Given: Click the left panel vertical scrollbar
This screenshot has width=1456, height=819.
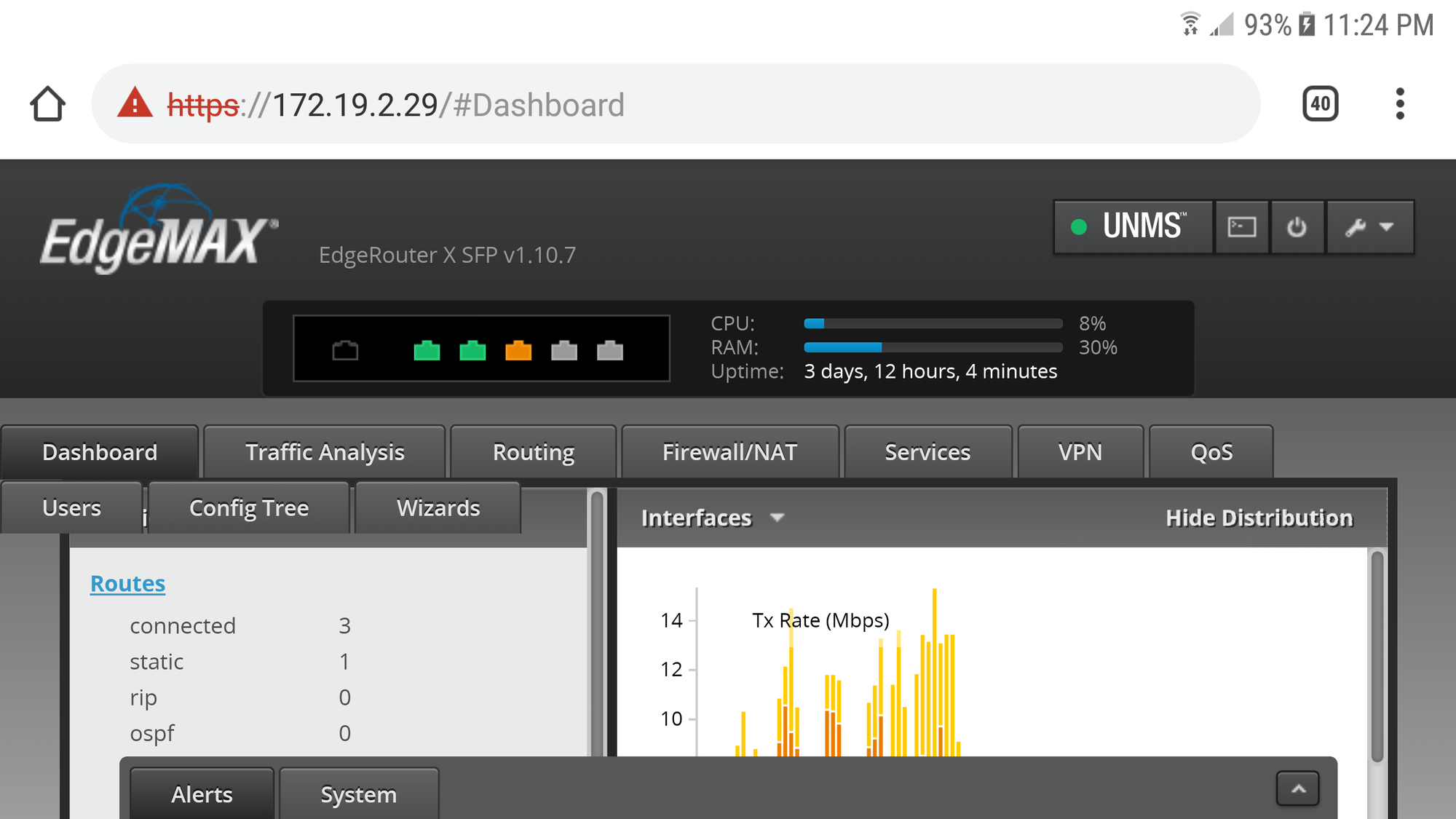Looking at the screenshot, I should point(597,622).
